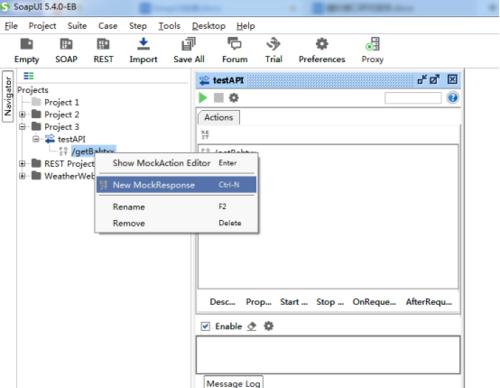Expand the REST Project tree node
This screenshot has width=500, height=388.
(22, 164)
